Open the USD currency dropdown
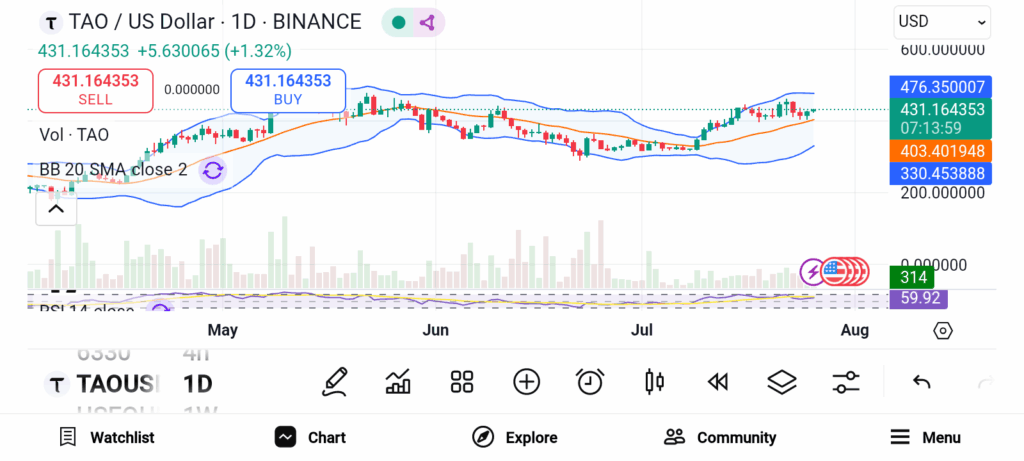 pos(942,22)
